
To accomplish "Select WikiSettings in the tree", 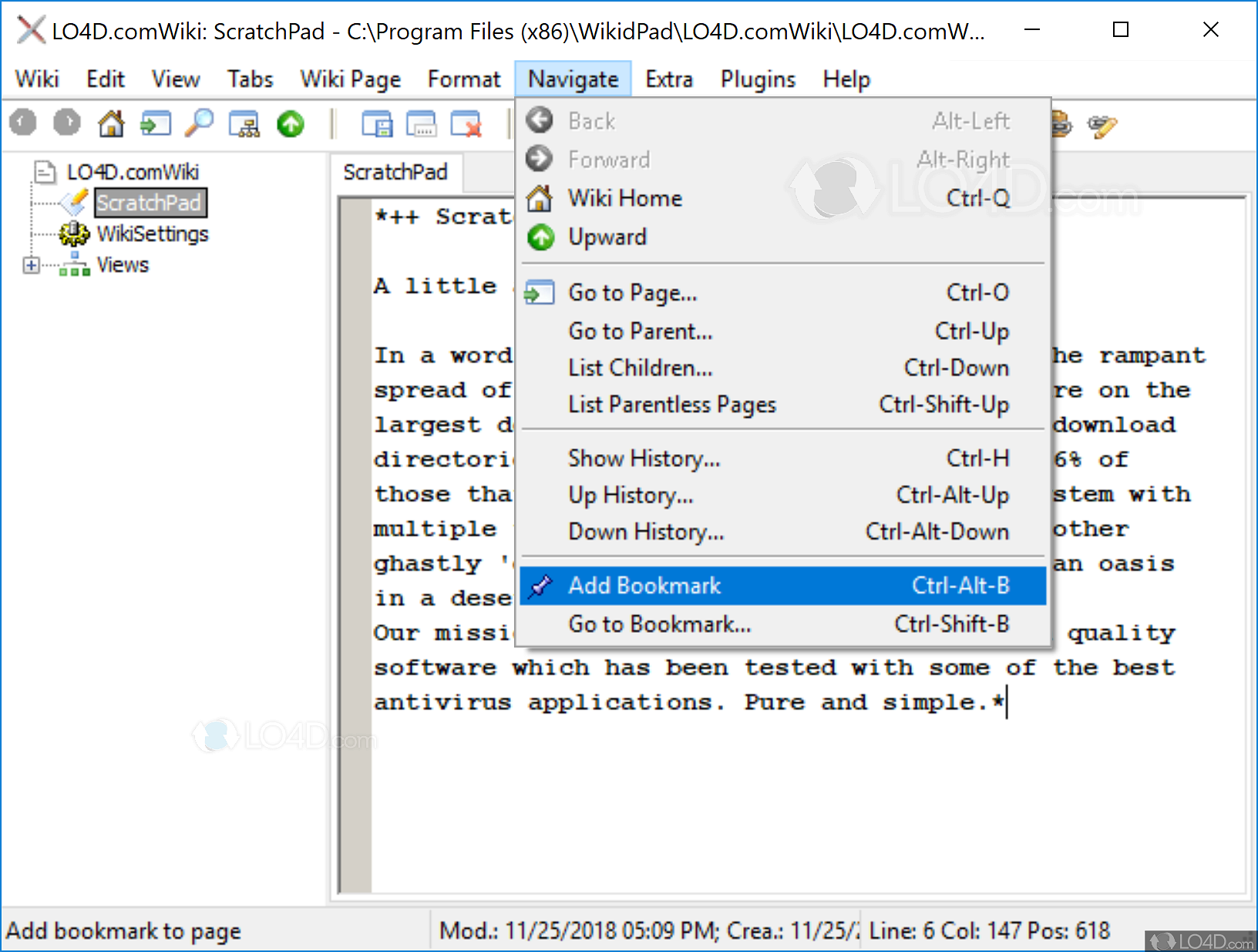I will [152, 234].
